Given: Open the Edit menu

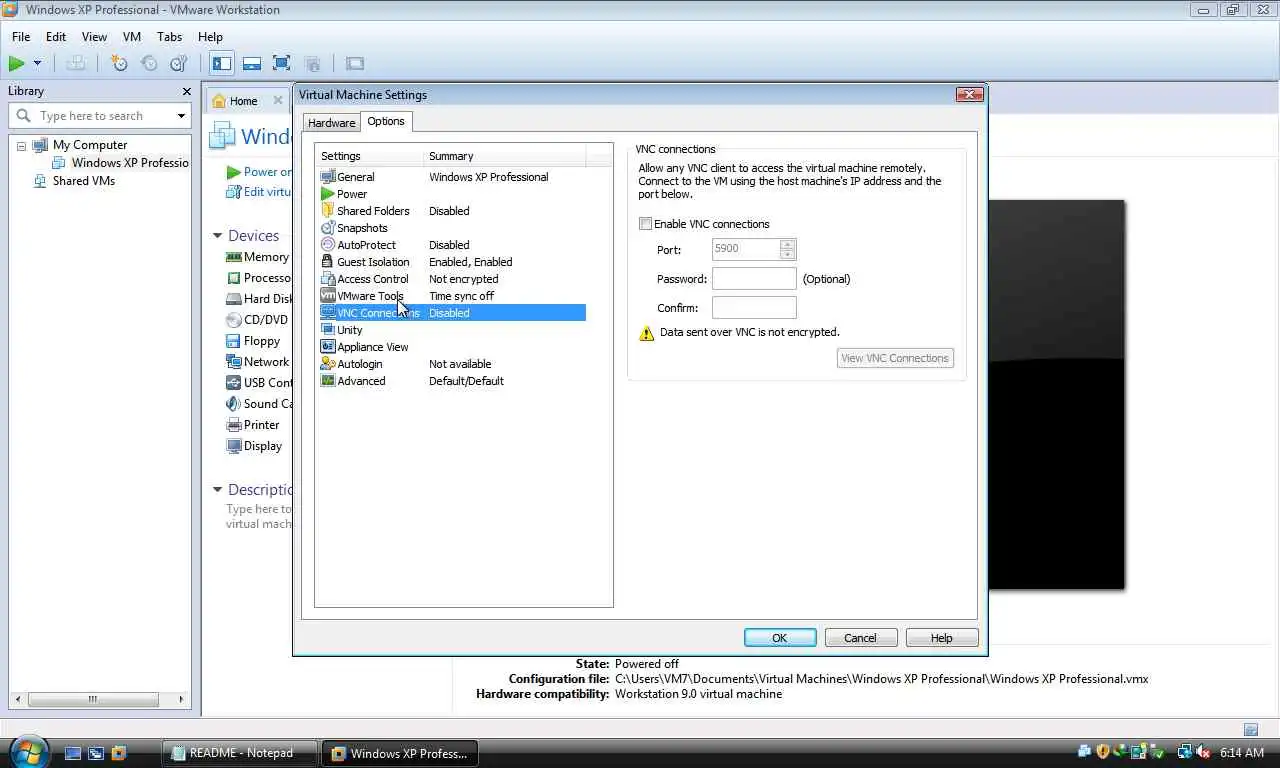Looking at the screenshot, I should click(x=56, y=37).
